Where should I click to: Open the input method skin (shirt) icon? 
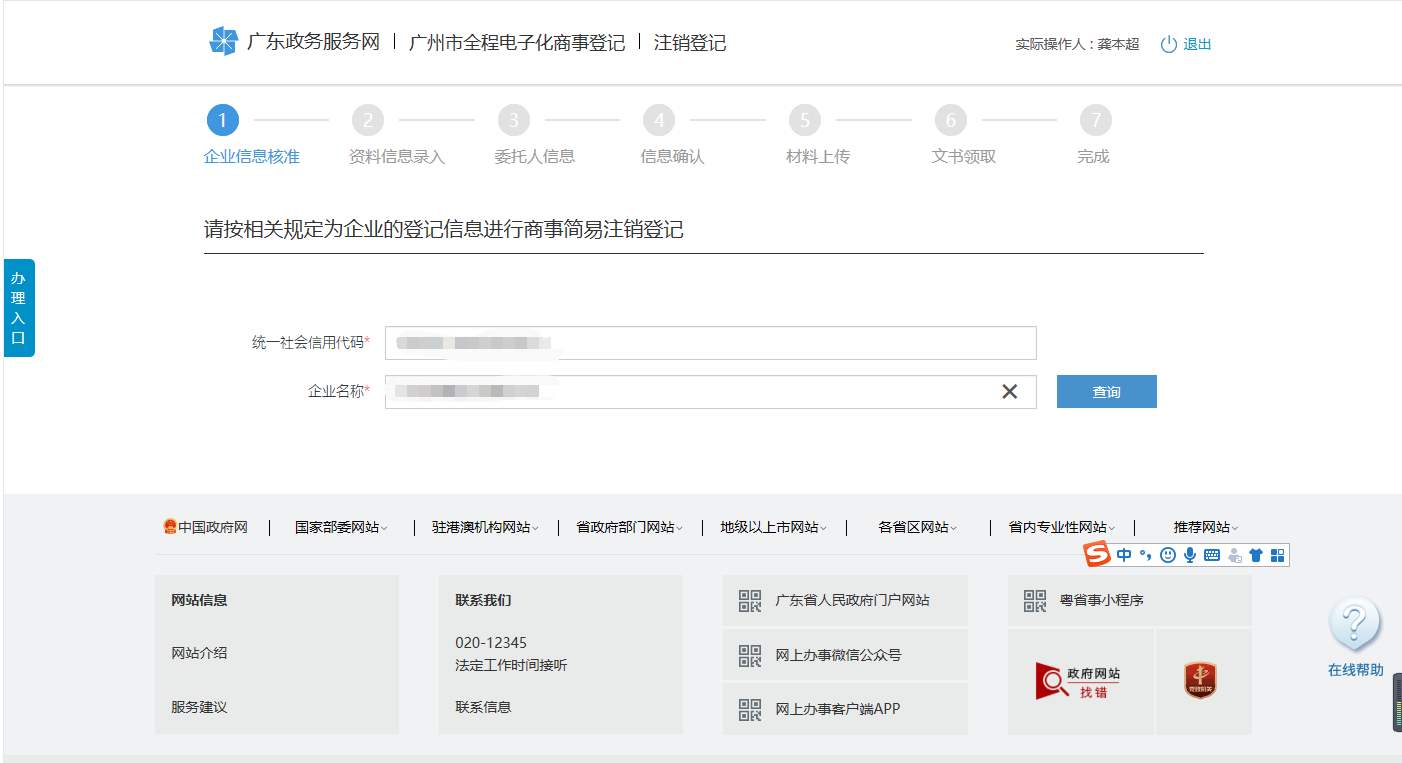click(x=1256, y=555)
